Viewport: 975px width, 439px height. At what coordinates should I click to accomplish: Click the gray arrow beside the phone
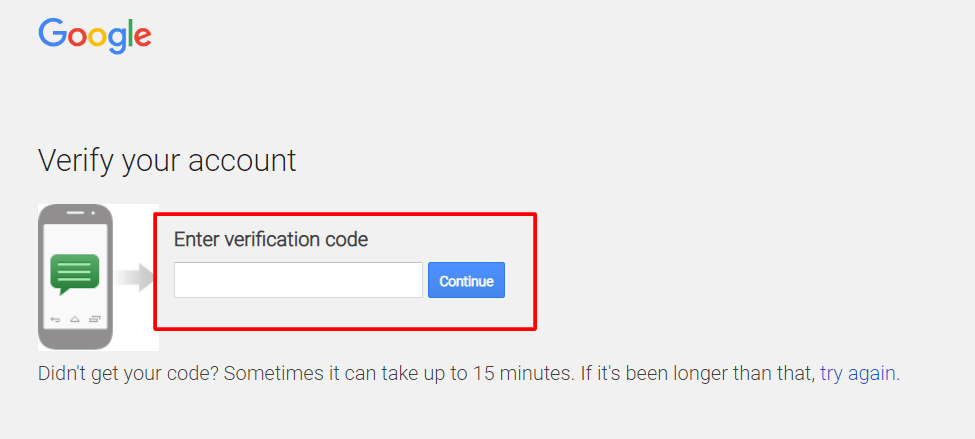coord(130,278)
